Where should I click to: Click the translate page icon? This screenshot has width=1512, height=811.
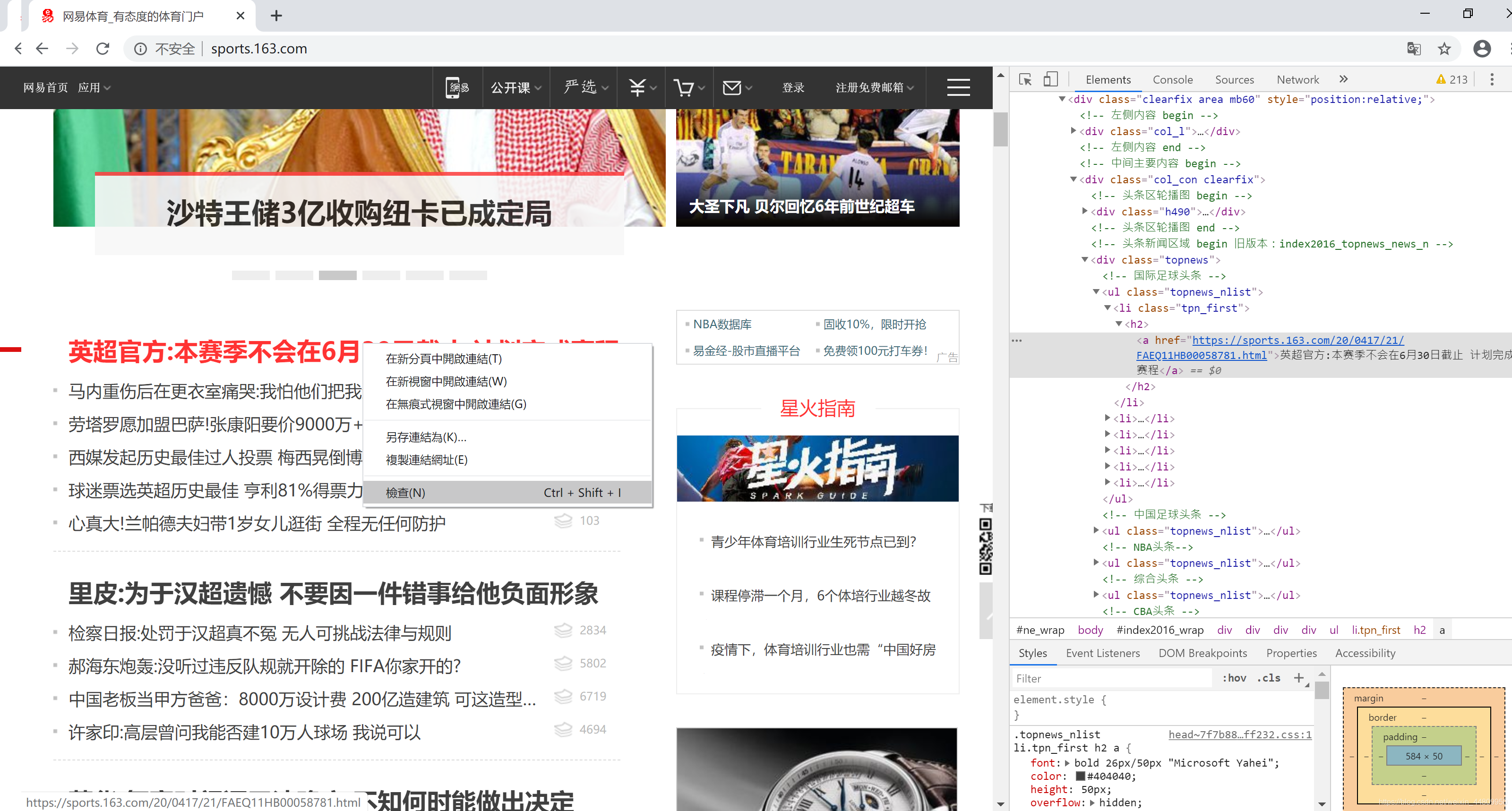pyautogui.click(x=1413, y=48)
